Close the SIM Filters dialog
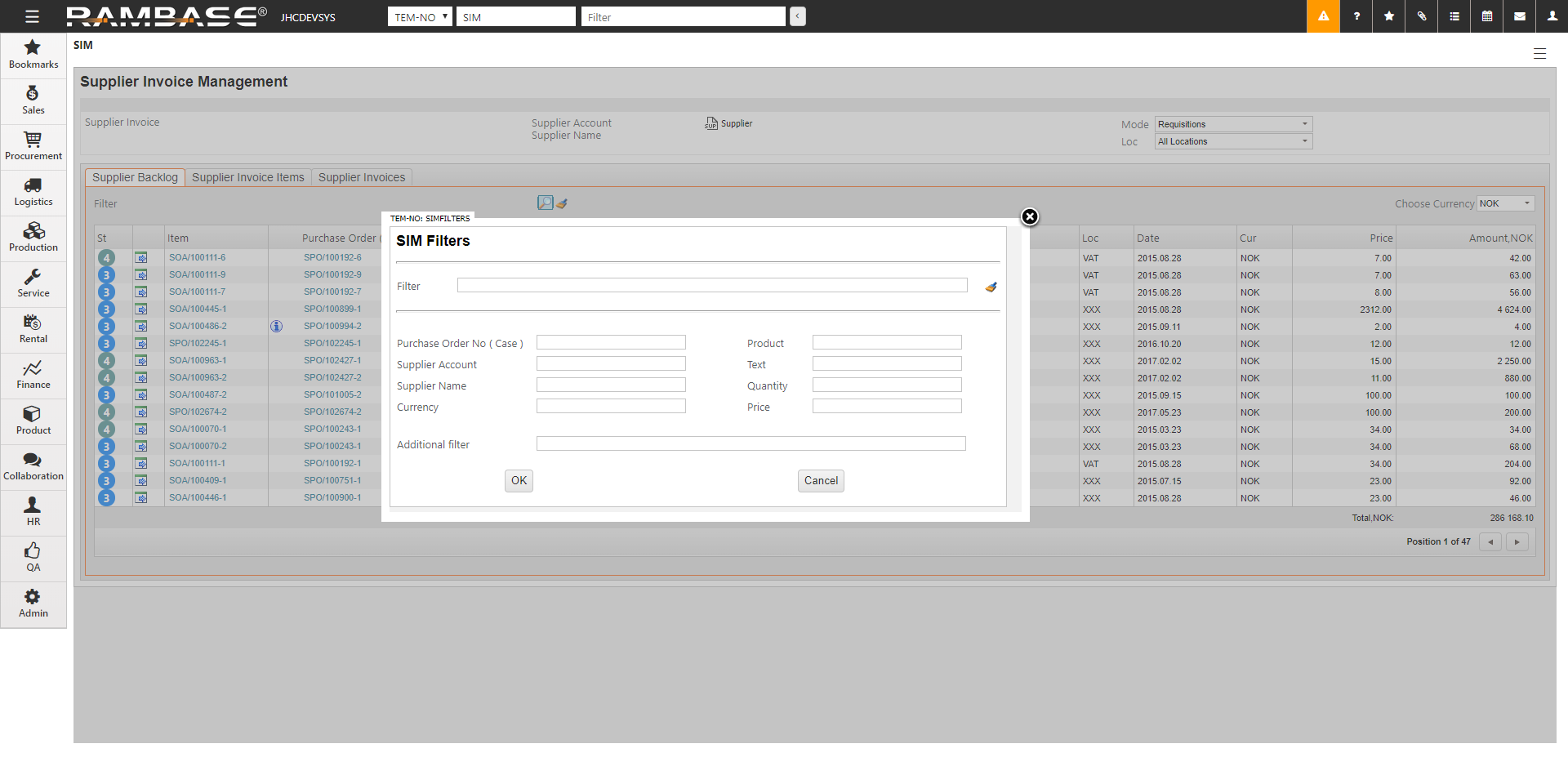Viewport: 1568px width, 766px height. 1030,216
